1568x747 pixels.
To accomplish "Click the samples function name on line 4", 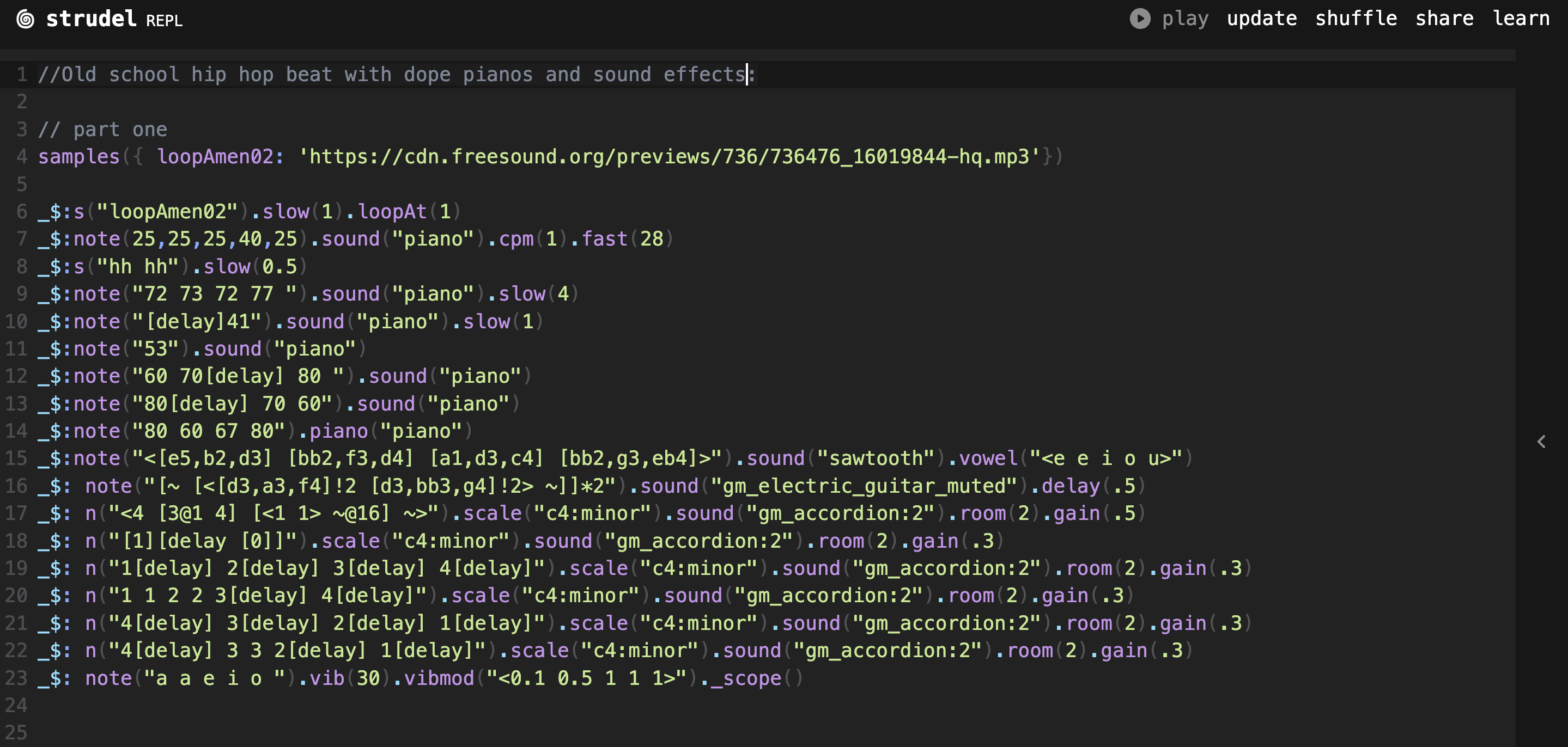I will coord(78,156).
